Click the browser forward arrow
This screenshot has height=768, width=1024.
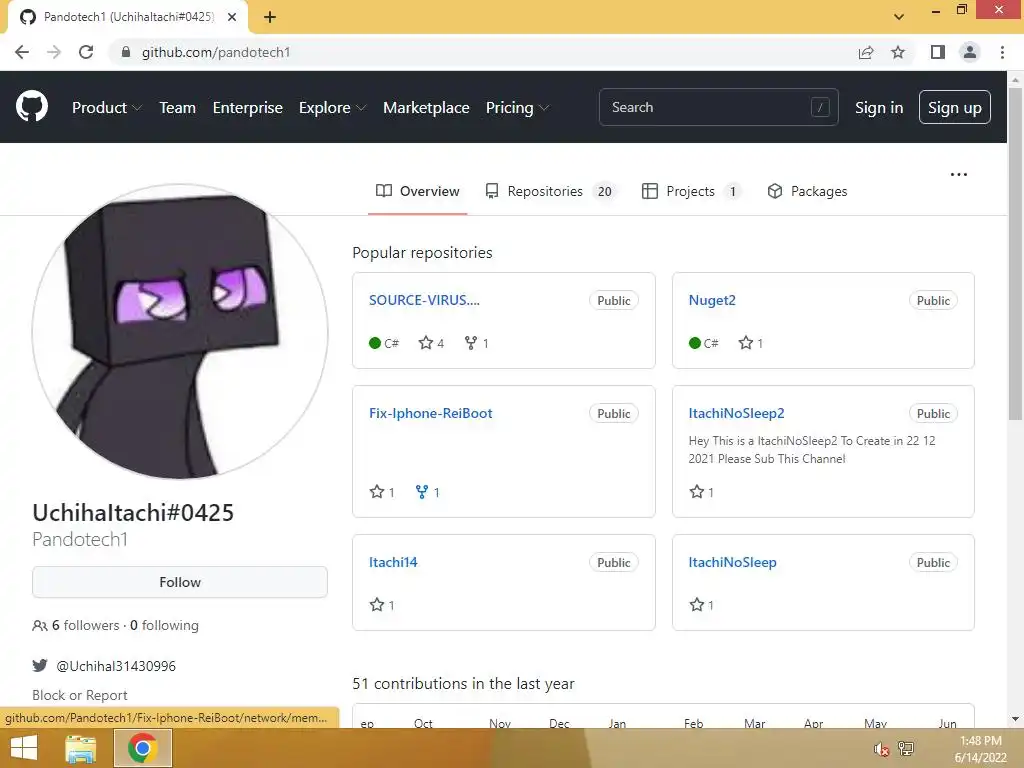[x=54, y=52]
